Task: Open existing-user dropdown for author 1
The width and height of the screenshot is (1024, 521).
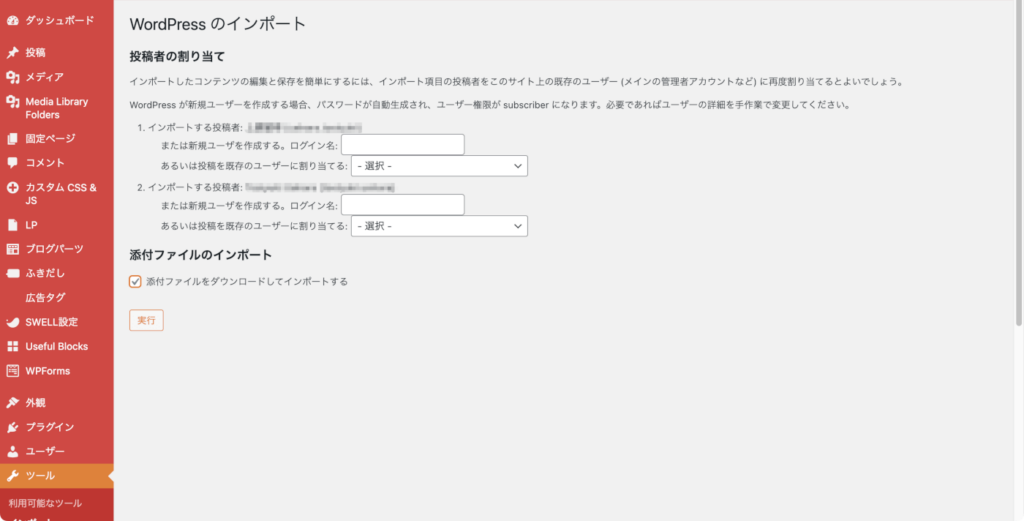Action: [x=440, y=166]
